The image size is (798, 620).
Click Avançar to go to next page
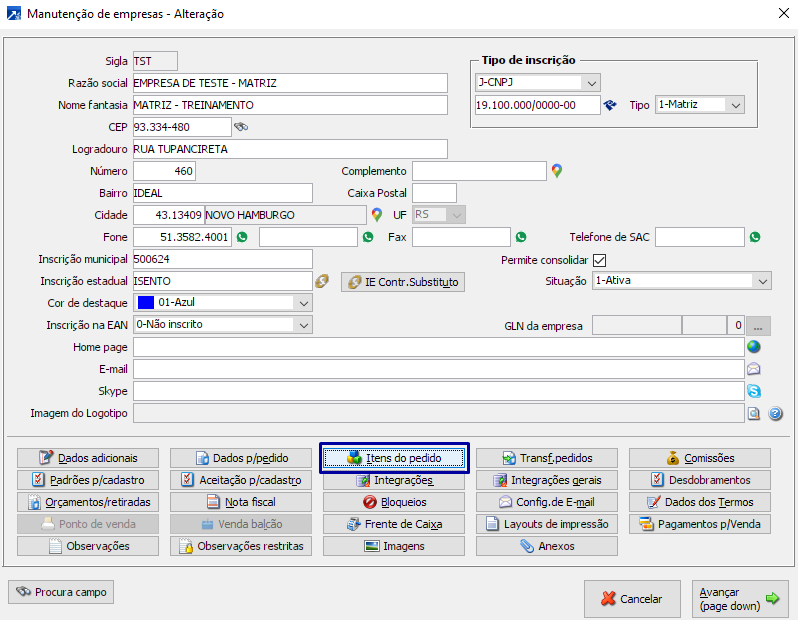(x=738, y=599)
